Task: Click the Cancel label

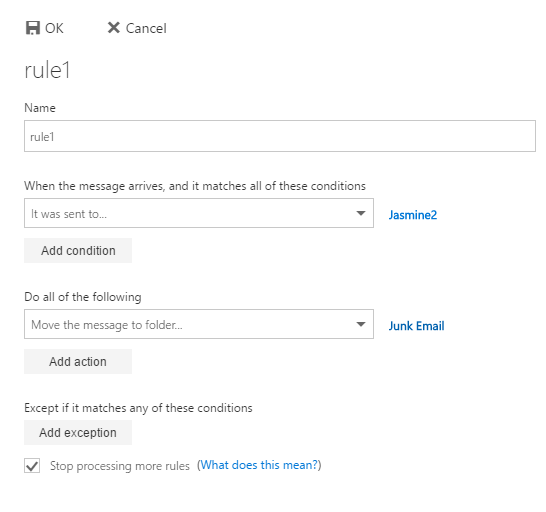Action: 146,28
